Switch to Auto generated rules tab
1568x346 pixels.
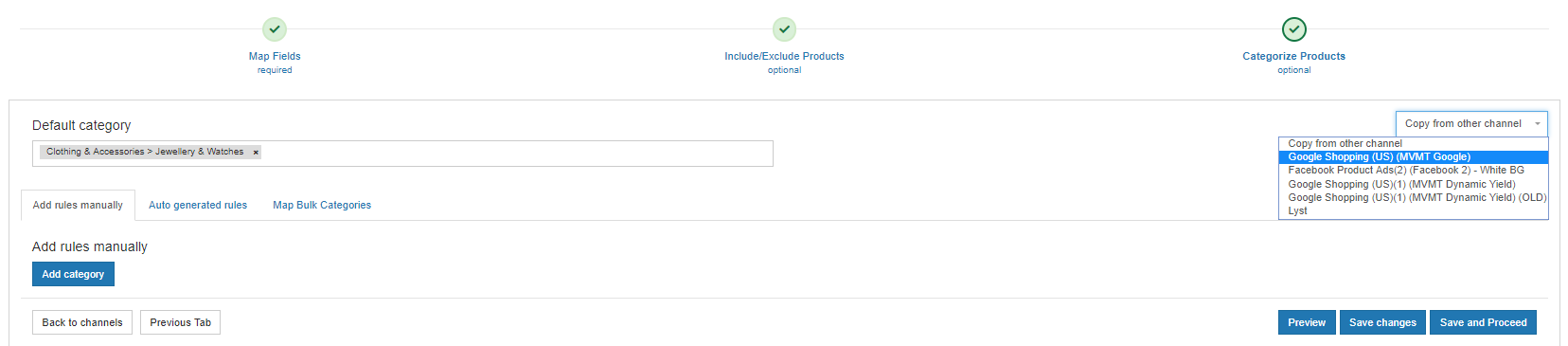click(x=198, y=205)
